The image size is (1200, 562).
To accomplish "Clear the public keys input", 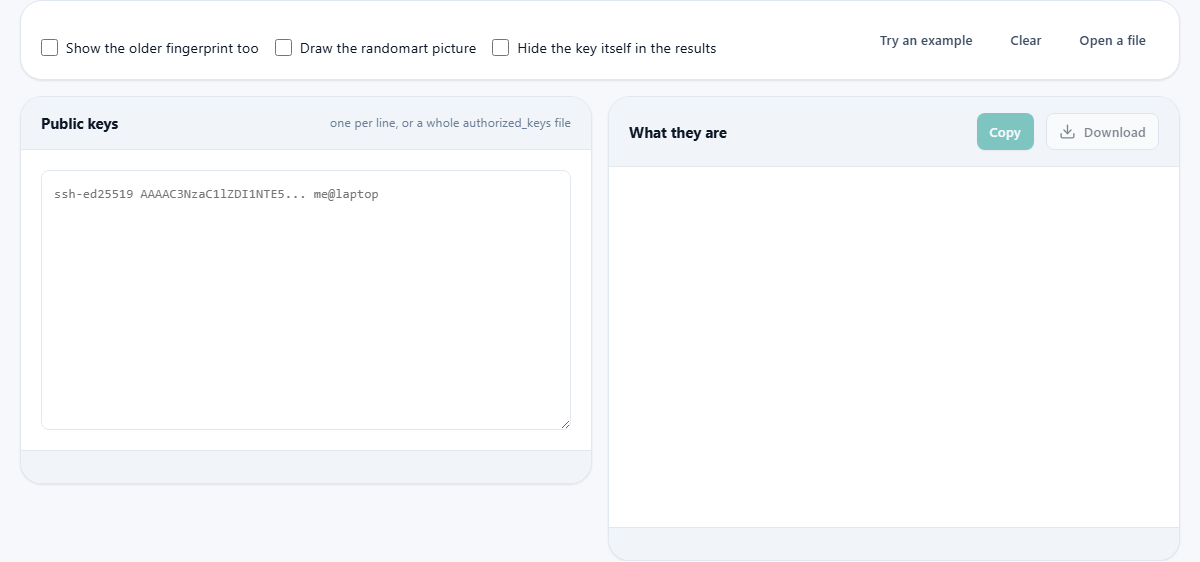I will (1026, 41).
